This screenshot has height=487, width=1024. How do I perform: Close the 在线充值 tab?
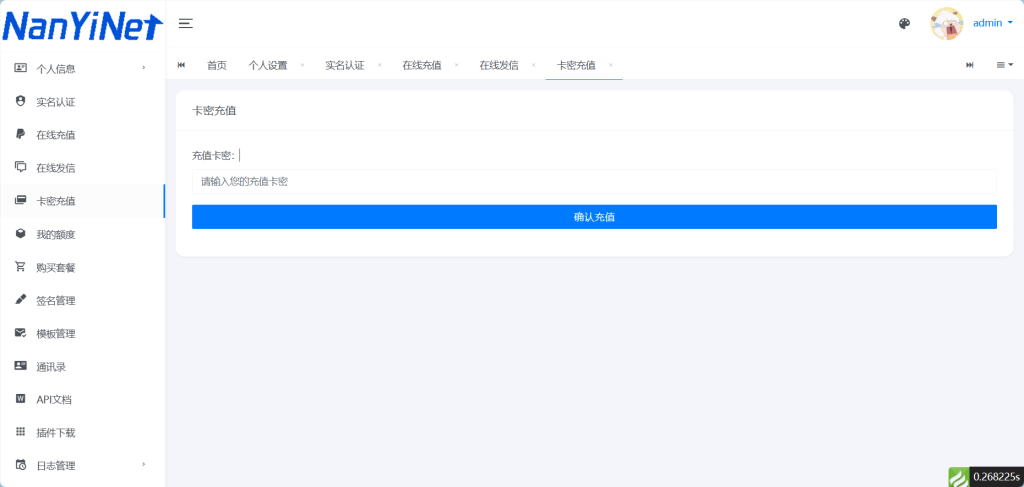coord(456,65)
